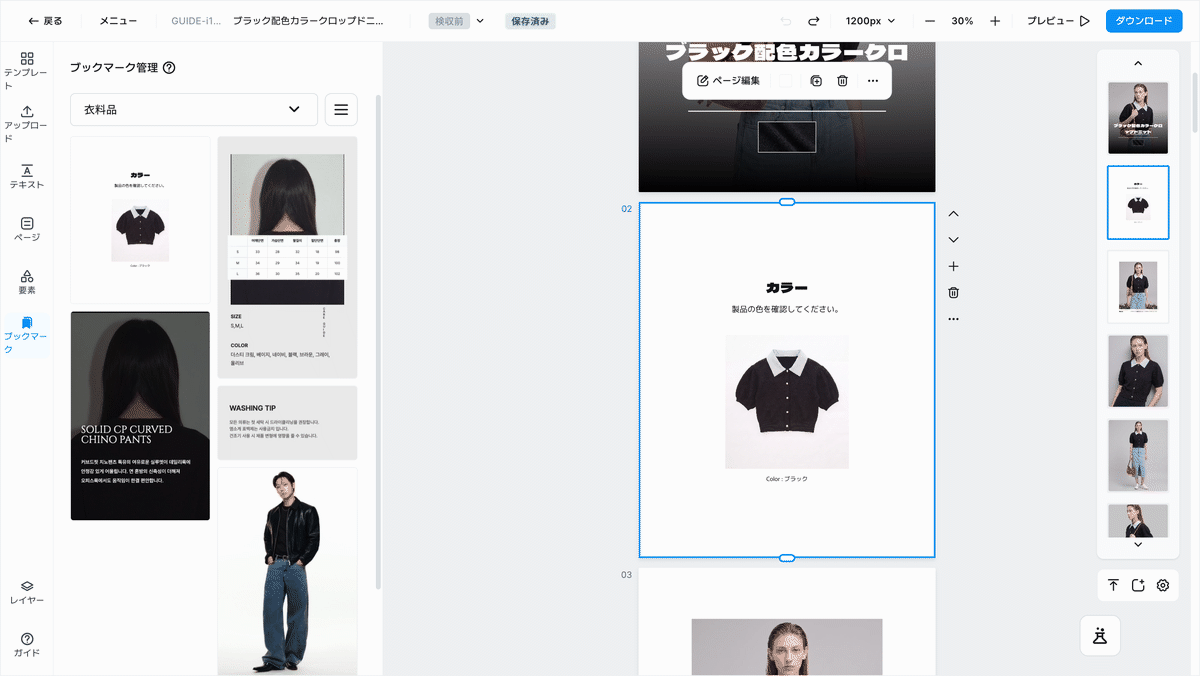Select the first page thumbnail with title
This screenshot has width=1200, height=676.
point(1138,118)
